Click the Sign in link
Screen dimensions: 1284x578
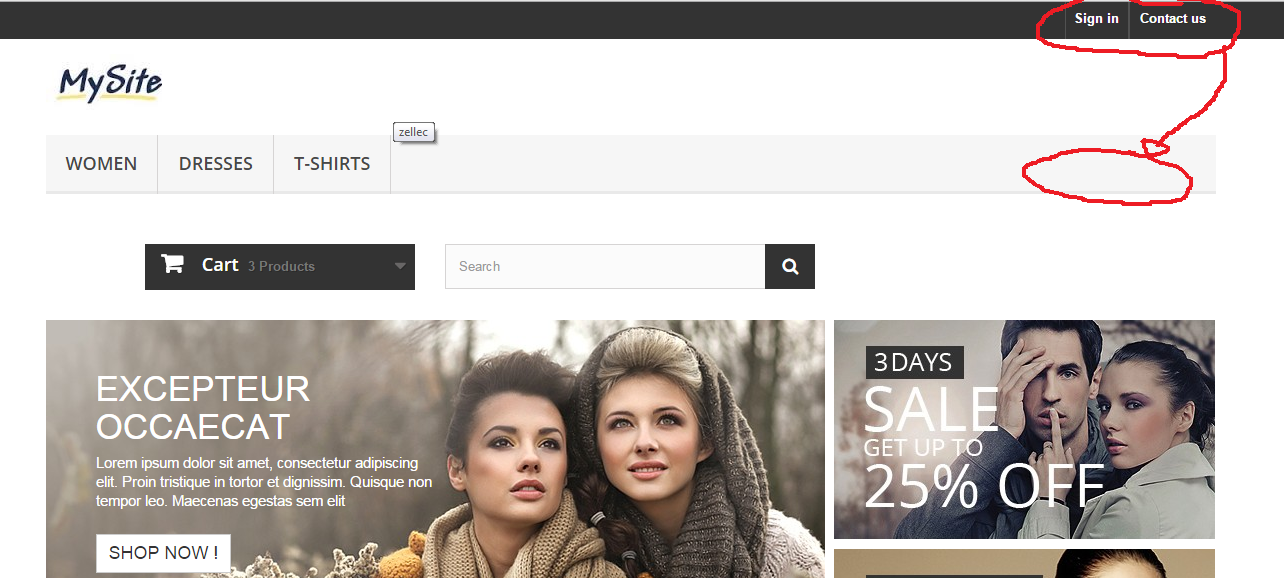click(x=1097, y=19)
